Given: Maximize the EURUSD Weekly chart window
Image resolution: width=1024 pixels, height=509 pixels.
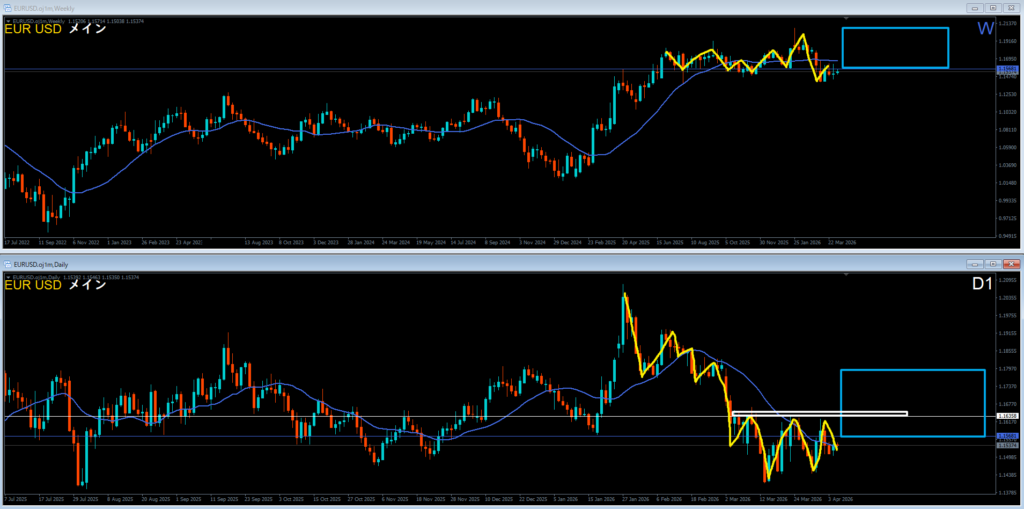Looking at the screenshot, I should (993, 8).
